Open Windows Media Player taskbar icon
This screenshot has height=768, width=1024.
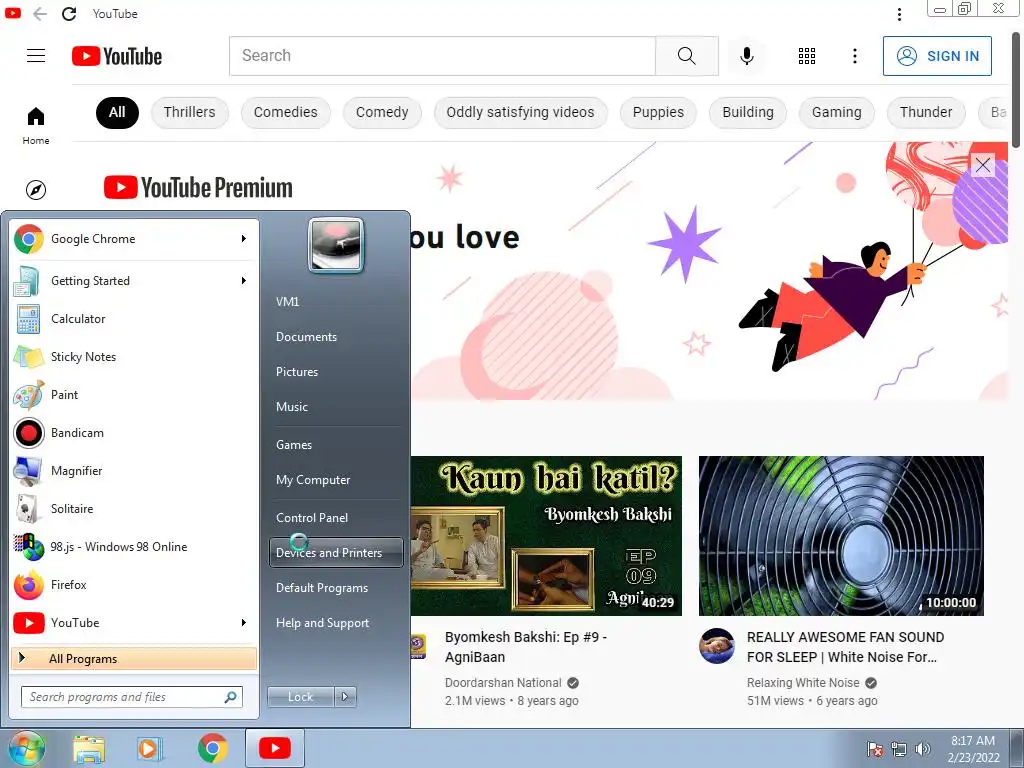[149, 749]
